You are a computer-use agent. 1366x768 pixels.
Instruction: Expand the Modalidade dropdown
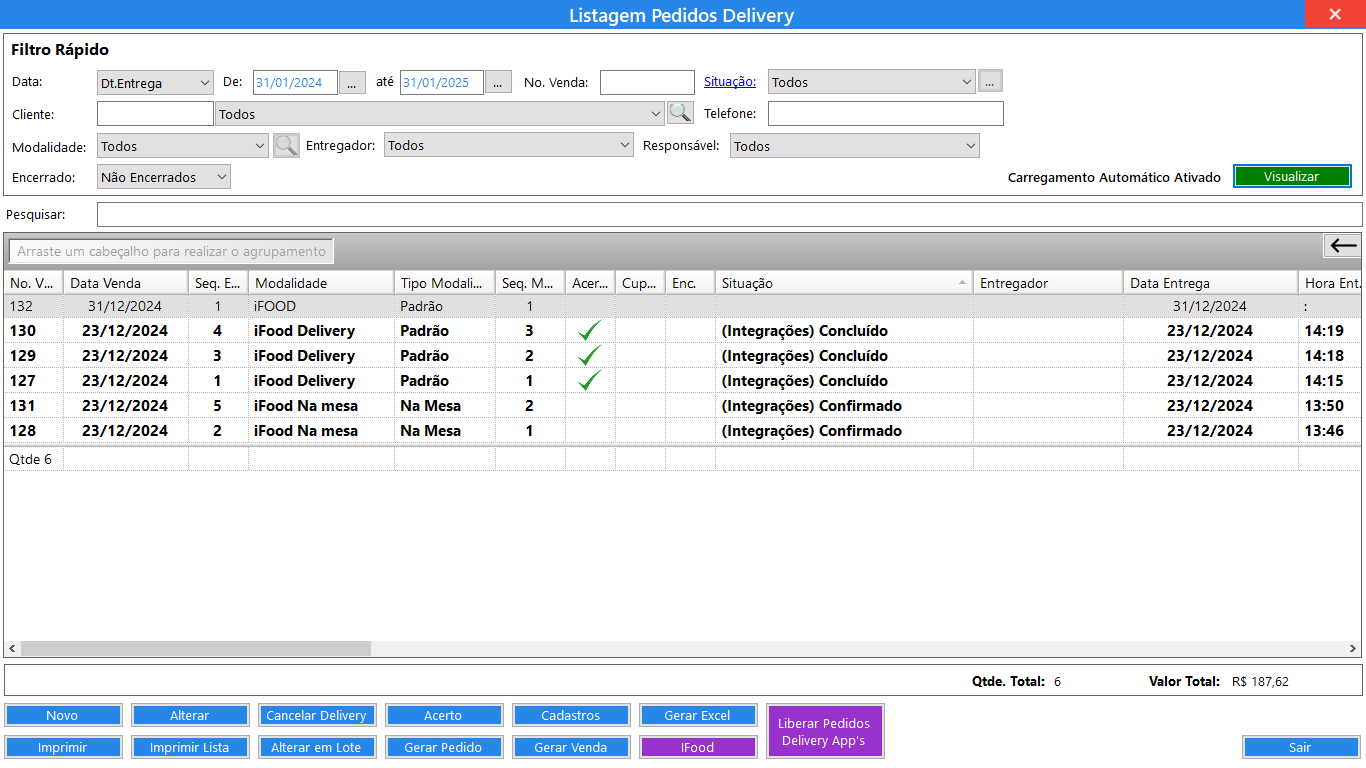point(183,146)
